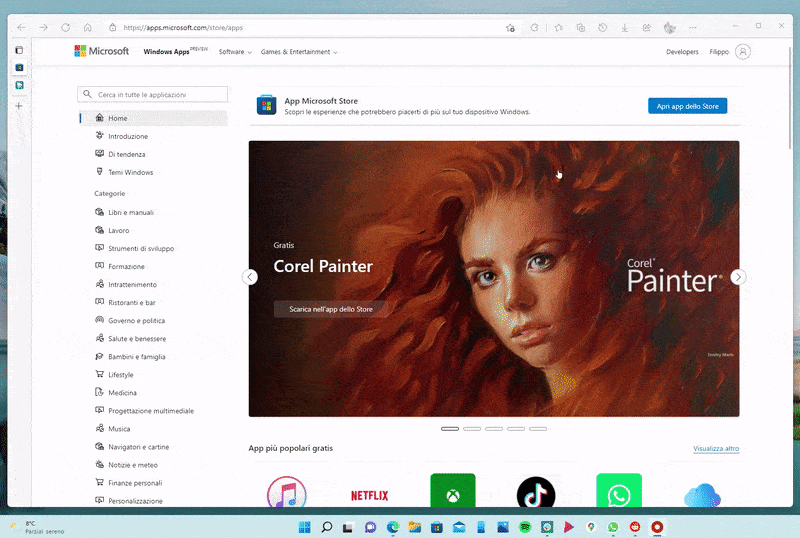Jump to the second carousel slide indicator
800x538 pixels.
pyautogui.click(x=472, y=429)
